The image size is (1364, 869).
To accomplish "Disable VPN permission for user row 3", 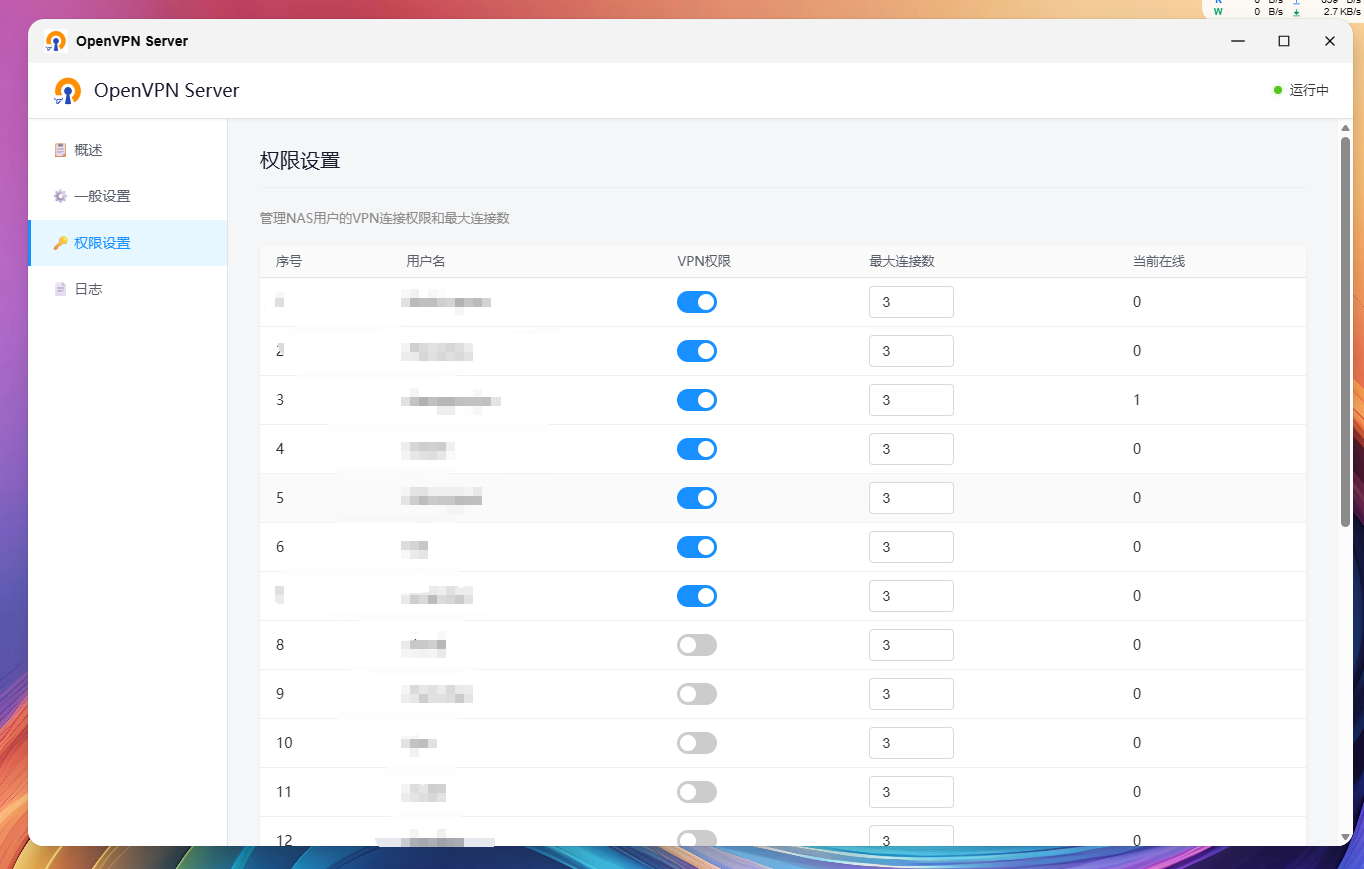I will click(697, 400).
